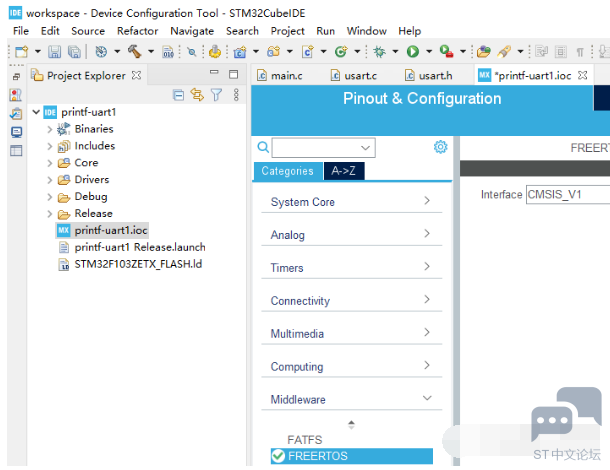The width and height of the screenshot is (610, 470).
Task: Select FATFS in the Middleware list
Action: click(x=305, y=440)
